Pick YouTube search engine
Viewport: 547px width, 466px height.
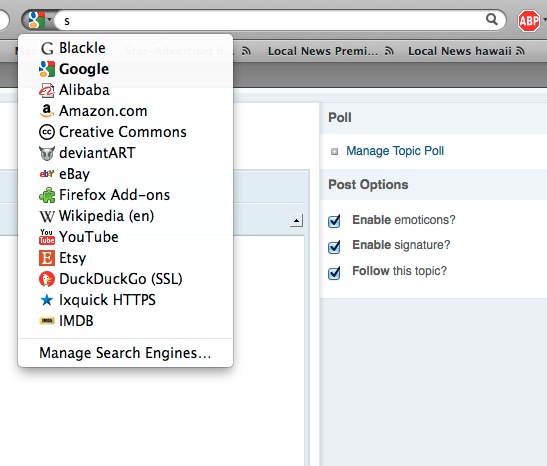(126, 237)
